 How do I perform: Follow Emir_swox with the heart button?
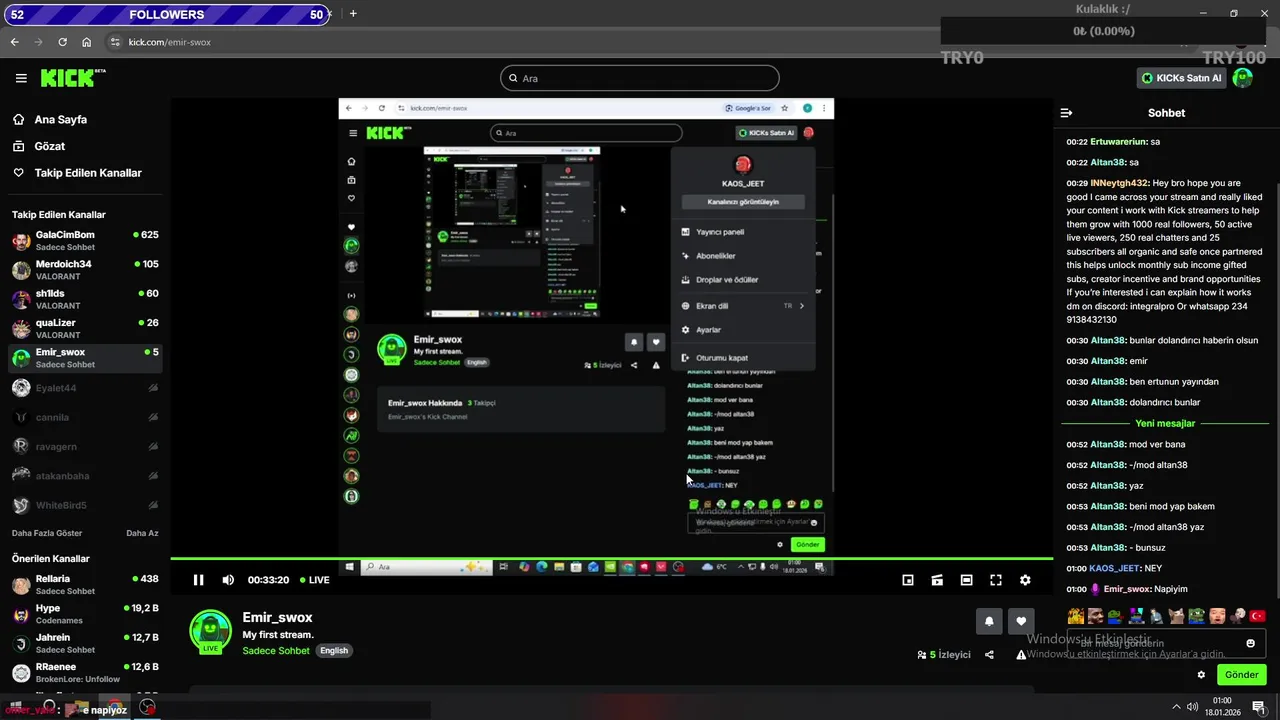coord(1021,621)
